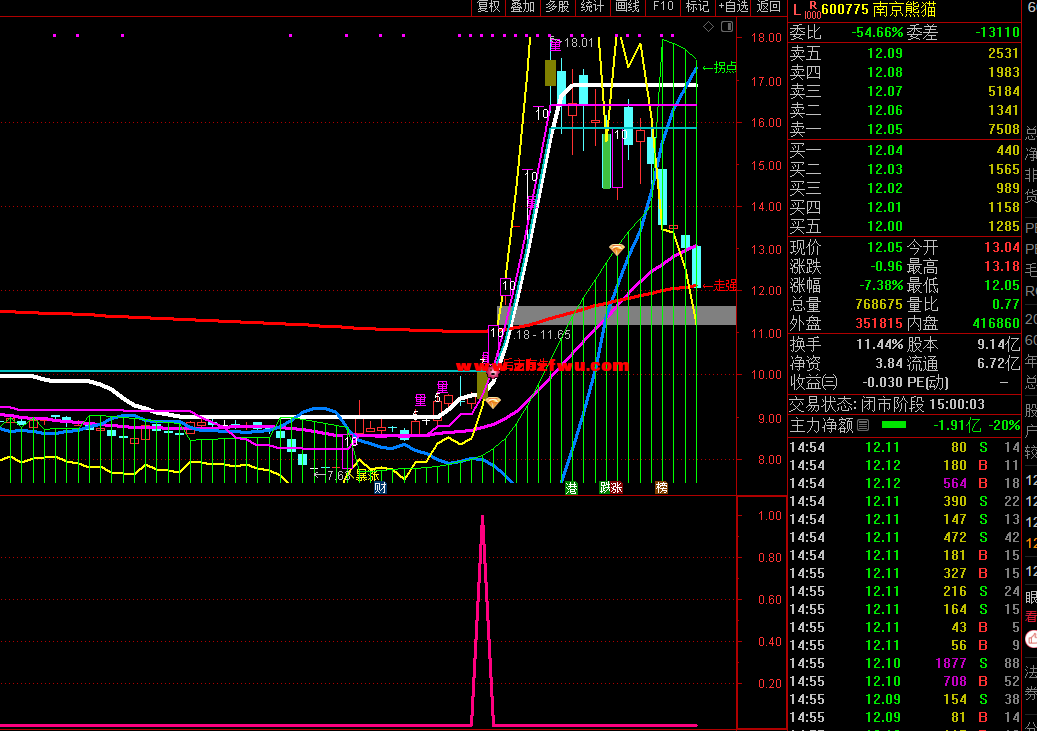This screenshot has height=731, width=1037.
Task: Select the 买三 12.02 bid row
Action: pos(905,188)
